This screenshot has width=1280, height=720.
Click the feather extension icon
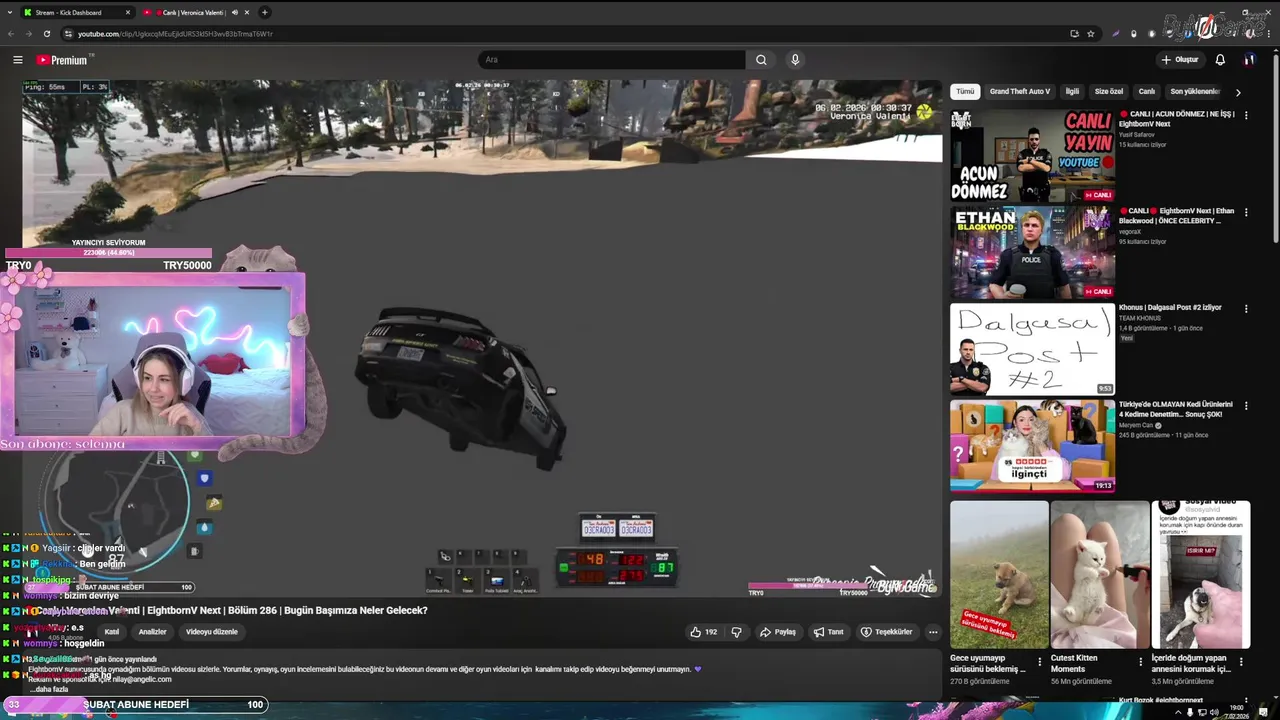(x=1116, y=33)
